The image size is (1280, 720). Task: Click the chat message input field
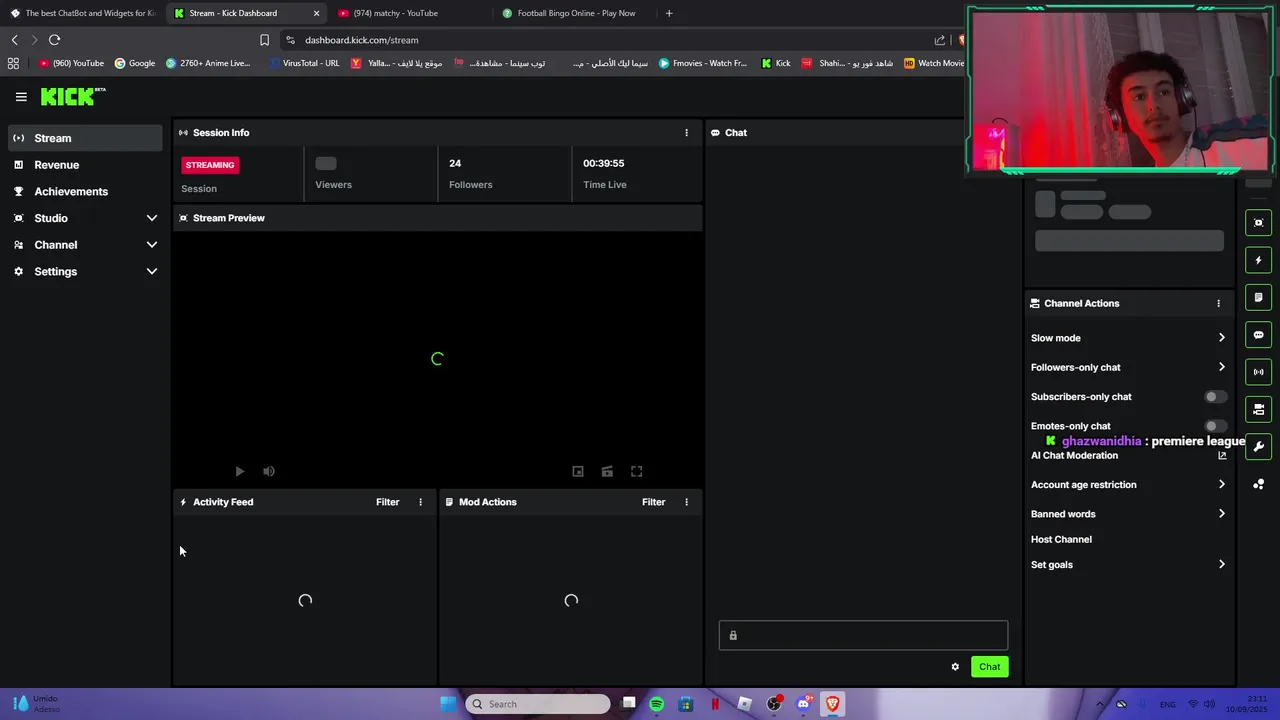(863, 636)
